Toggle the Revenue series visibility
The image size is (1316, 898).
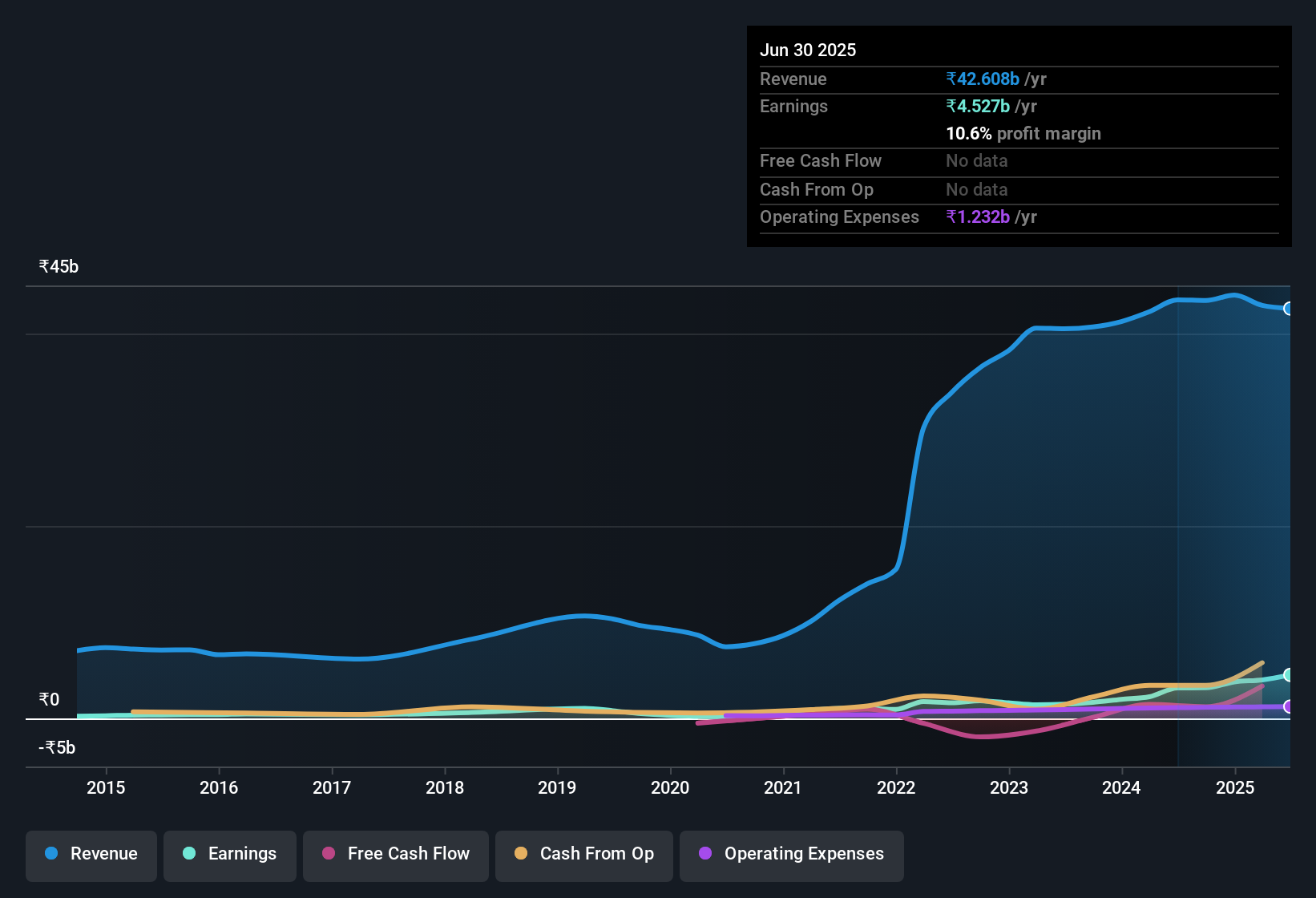point(91,855)
